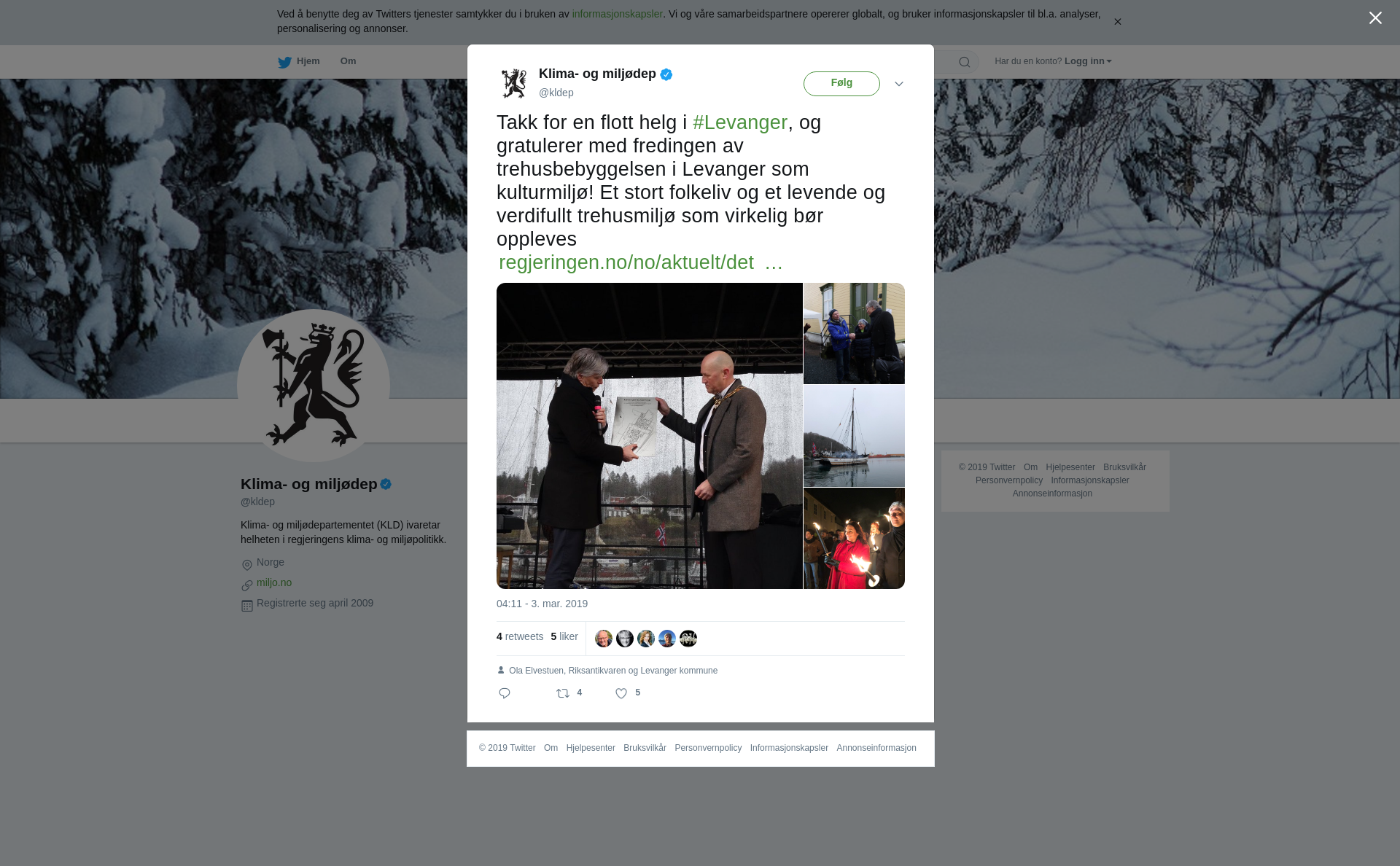Open the sailing boat photo thumbnail
The image size is (1400, 866).
tap(854, 436)
